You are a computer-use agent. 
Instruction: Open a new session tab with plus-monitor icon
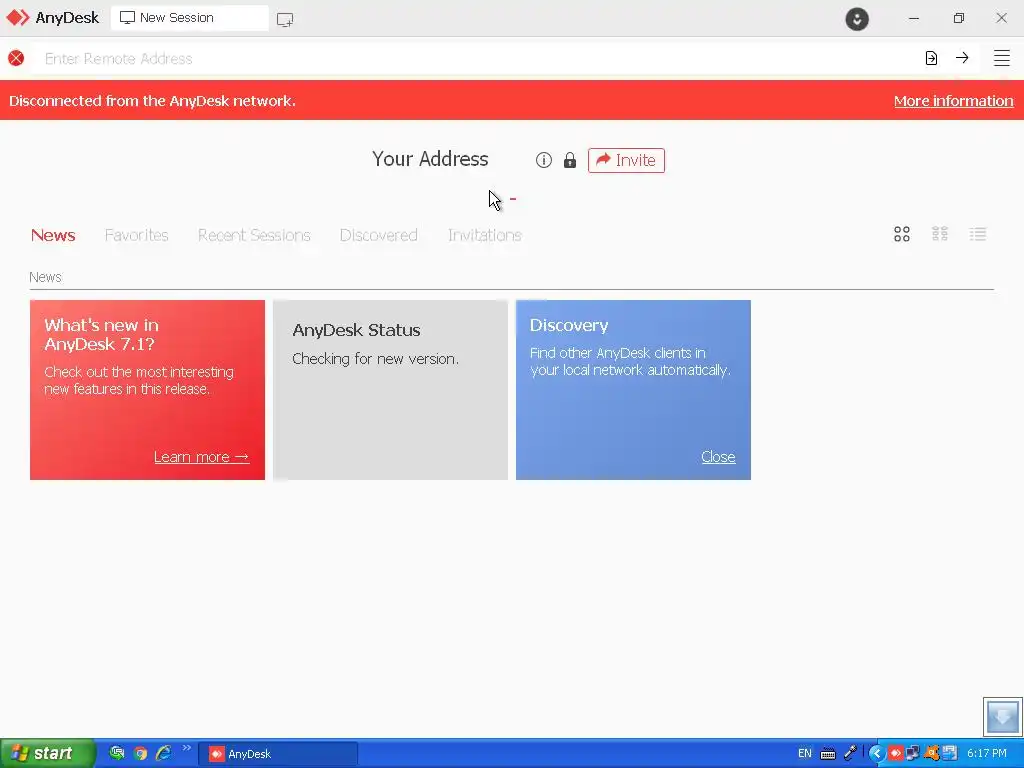285,19
